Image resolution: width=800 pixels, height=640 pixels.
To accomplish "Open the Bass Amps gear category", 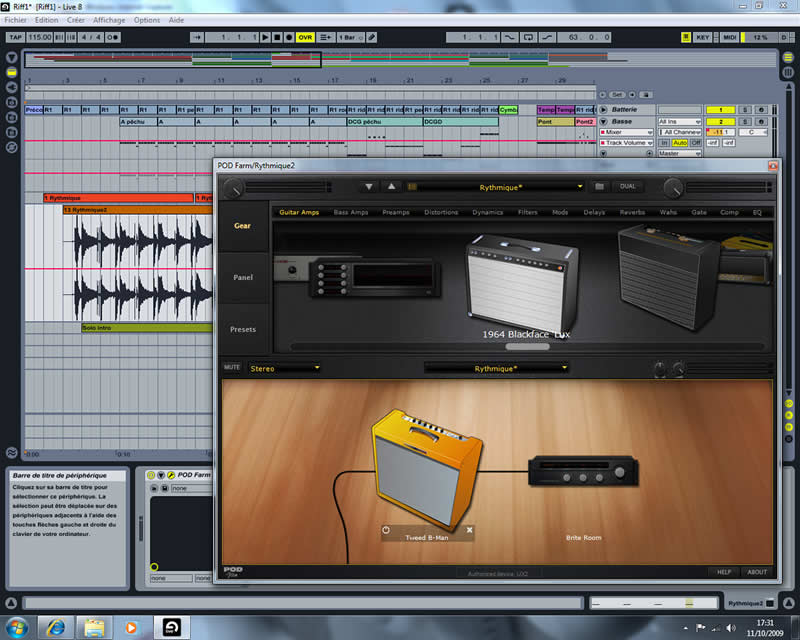I will pyautogui.click(x=351, y=212).
